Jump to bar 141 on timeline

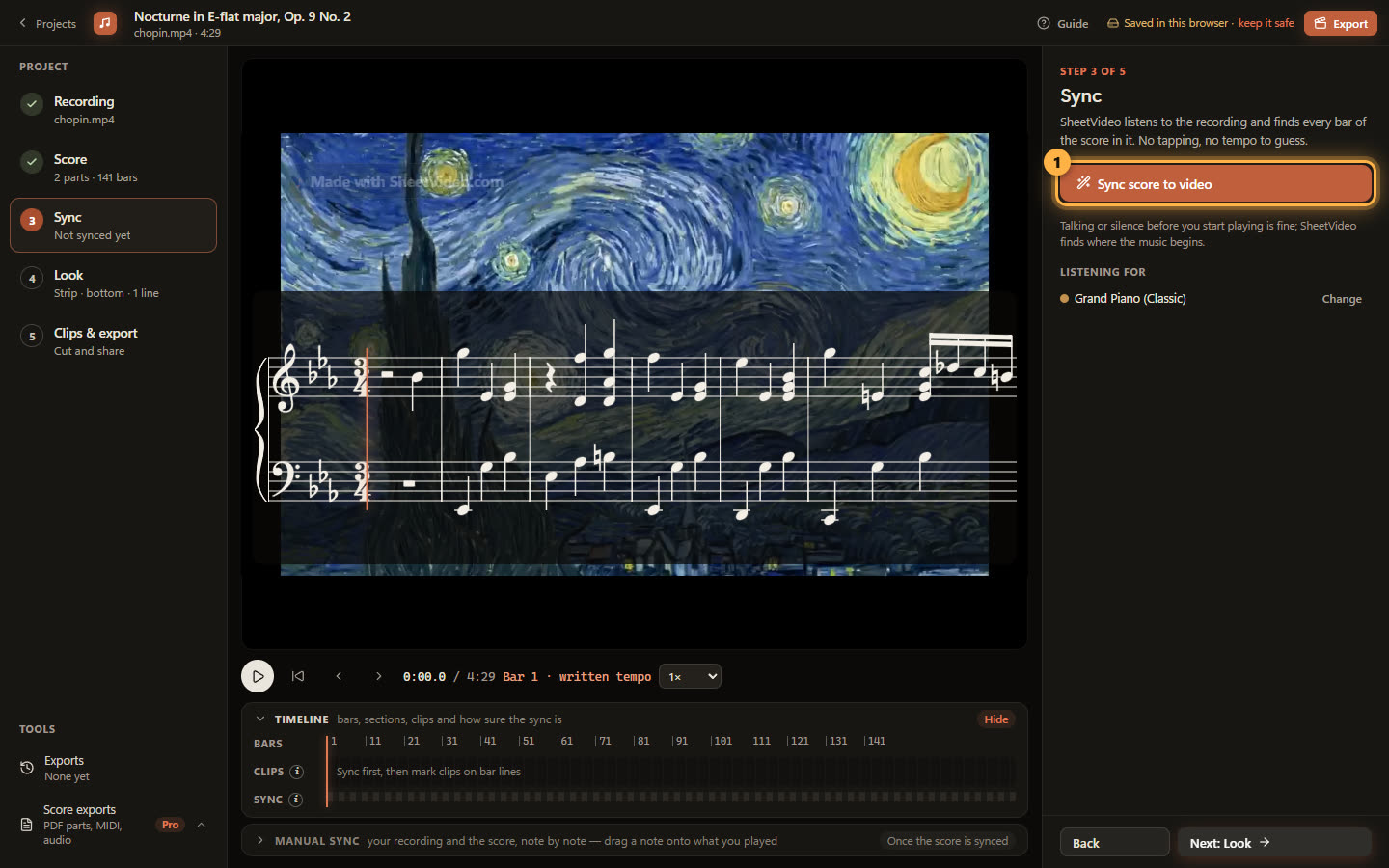point(876,741)
